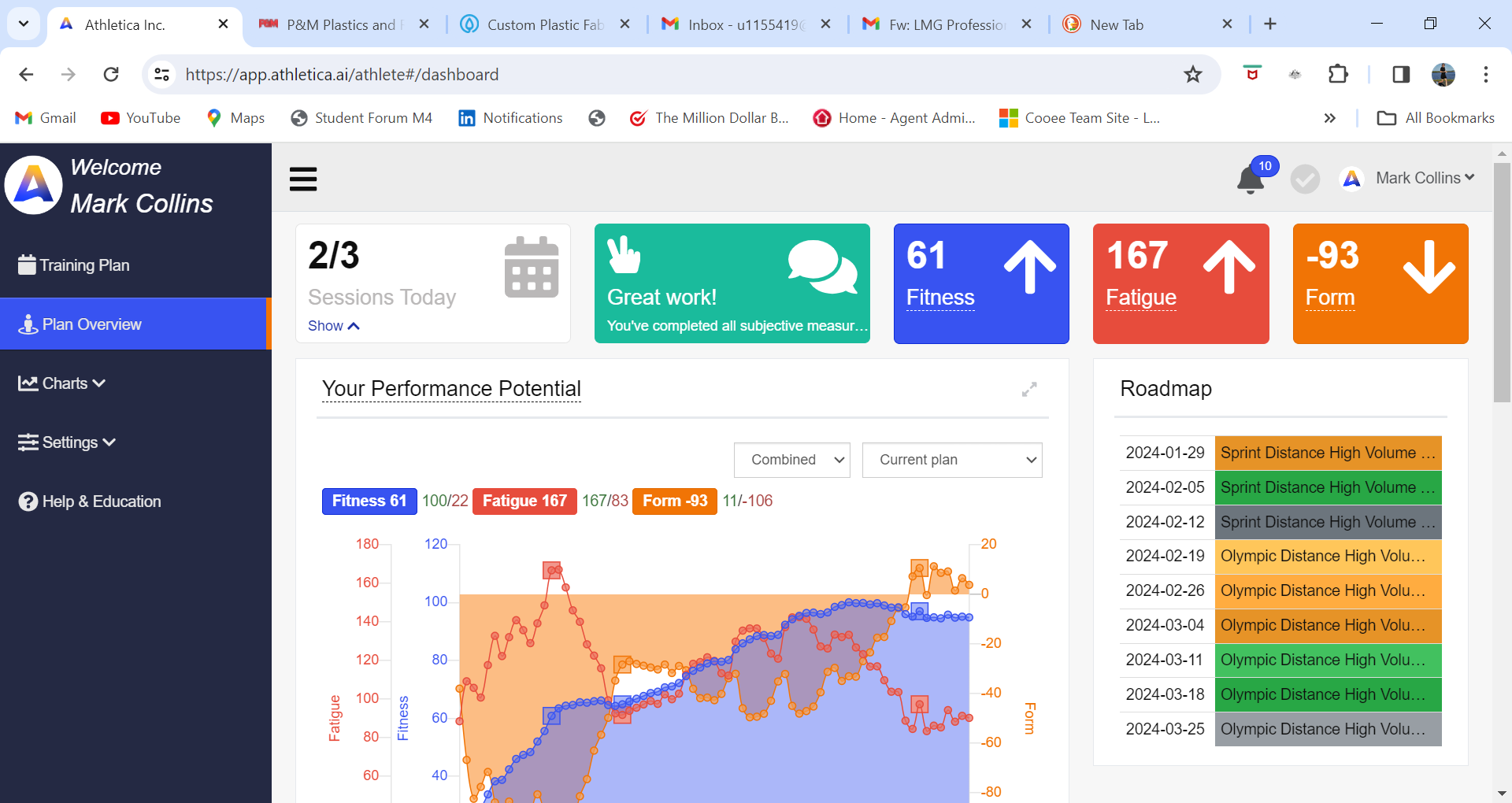The width and height of the screenshot is (1512, 803).
Task: View site information icon in address bar
Action: tap(161, 74)
